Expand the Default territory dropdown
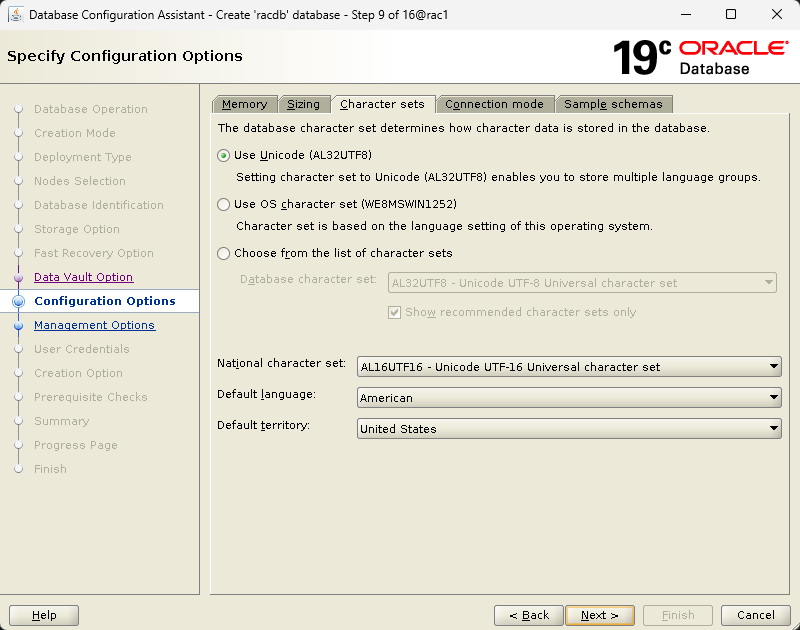Viewport: 800px width, 630px height. click(569, 429)
